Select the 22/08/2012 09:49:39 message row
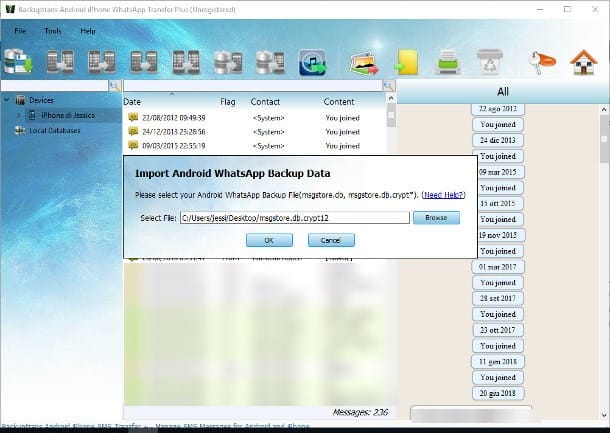The height and width of the screenshot is (433, 610). tap(255, 117)
